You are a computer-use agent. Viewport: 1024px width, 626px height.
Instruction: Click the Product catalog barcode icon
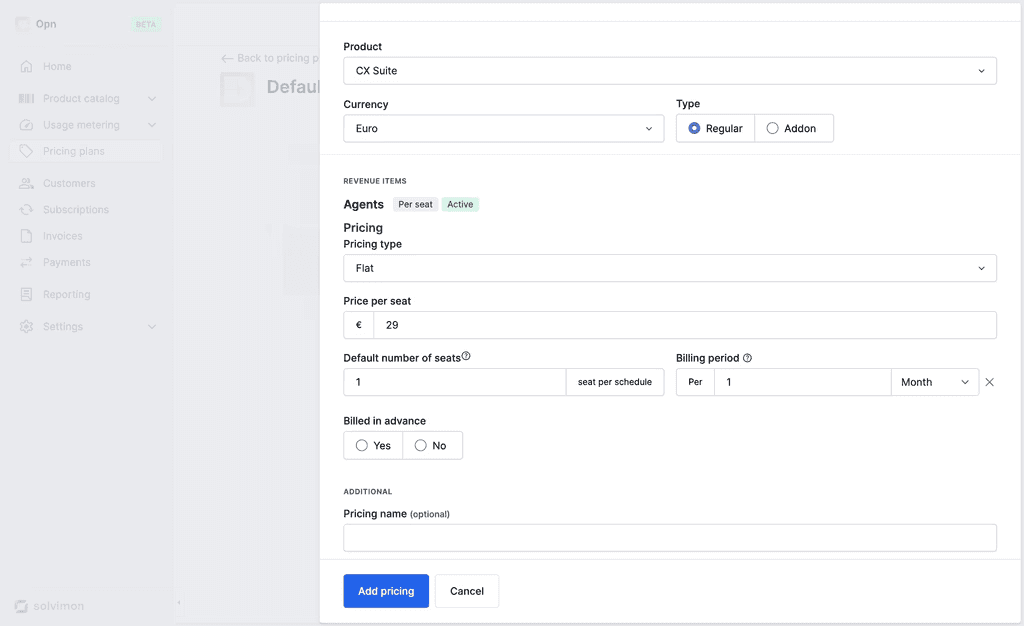coord(26,99)
